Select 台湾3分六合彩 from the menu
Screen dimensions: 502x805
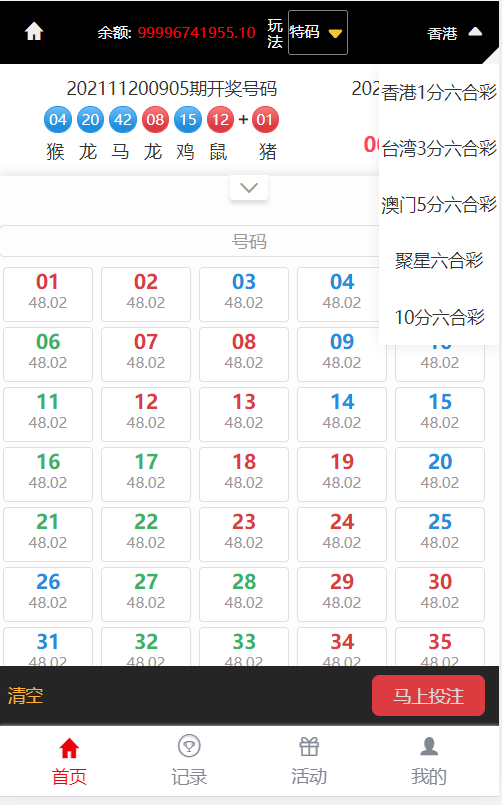click(x=439, y=148)
